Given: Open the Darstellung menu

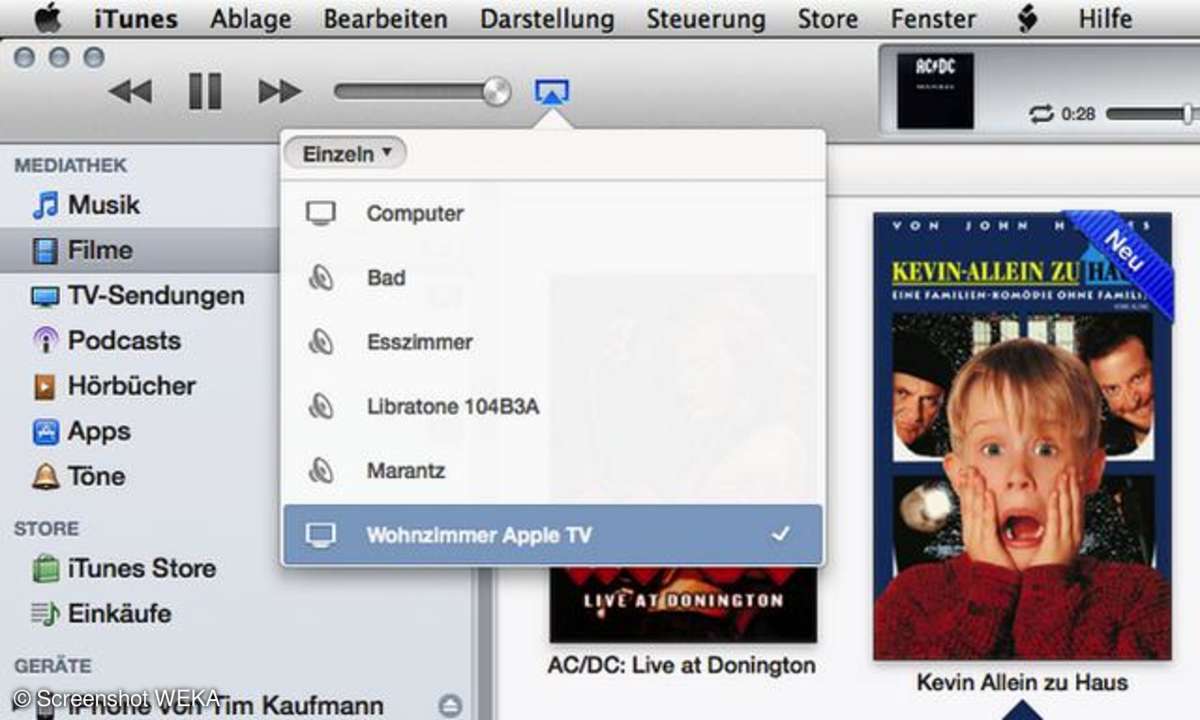Looking at the screenshot, I should 547,18.
